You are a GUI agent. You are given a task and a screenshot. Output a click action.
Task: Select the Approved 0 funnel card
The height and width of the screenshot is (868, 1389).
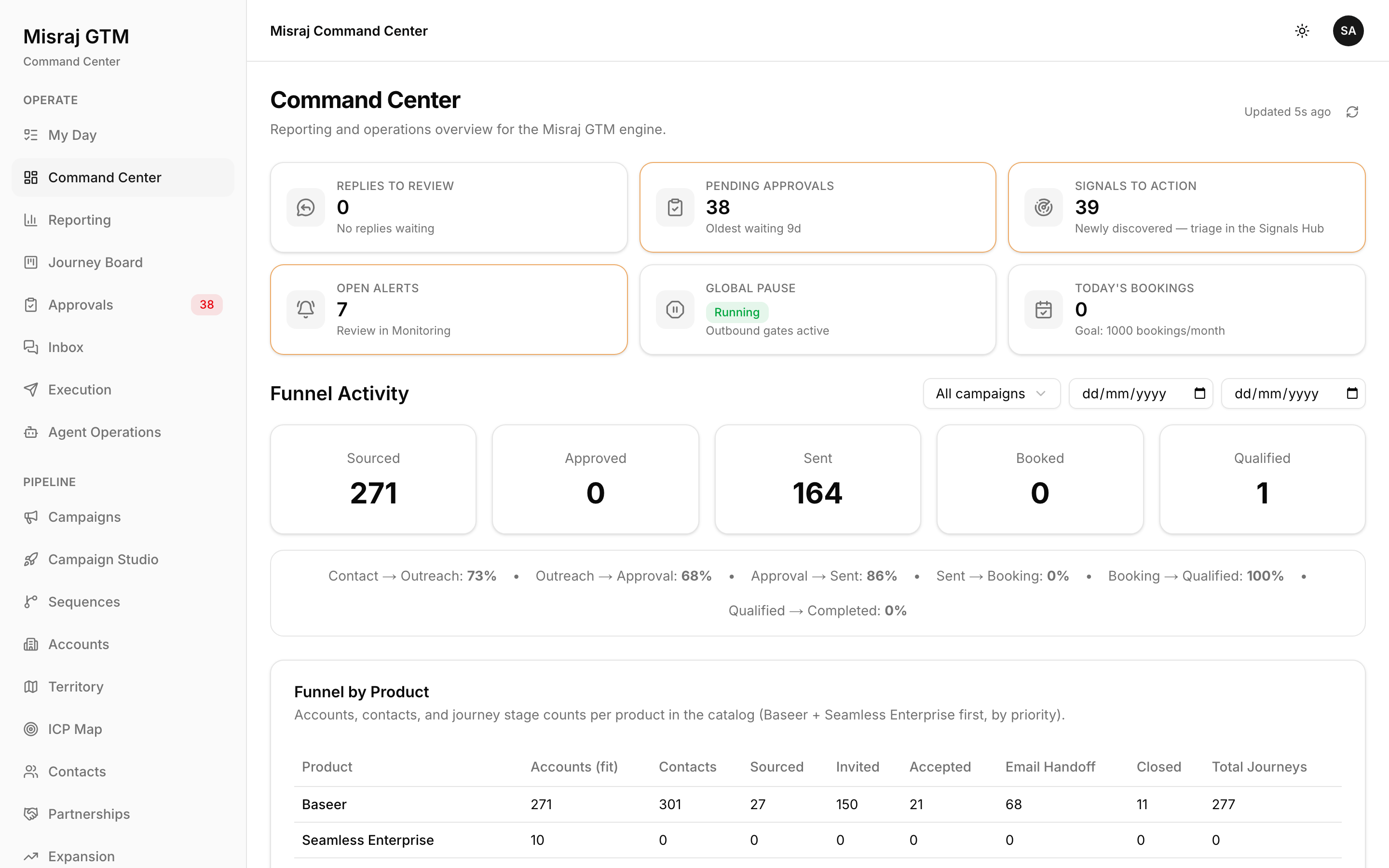point(595,479)
